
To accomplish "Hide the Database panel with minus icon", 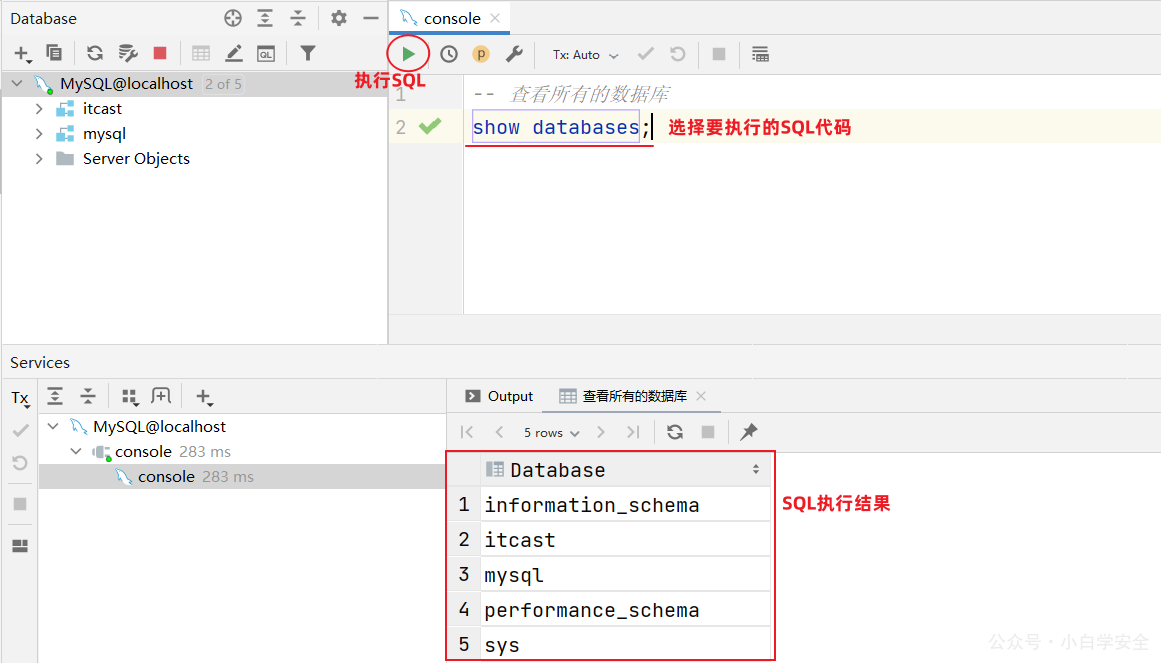I will click(x=371, y=19).
